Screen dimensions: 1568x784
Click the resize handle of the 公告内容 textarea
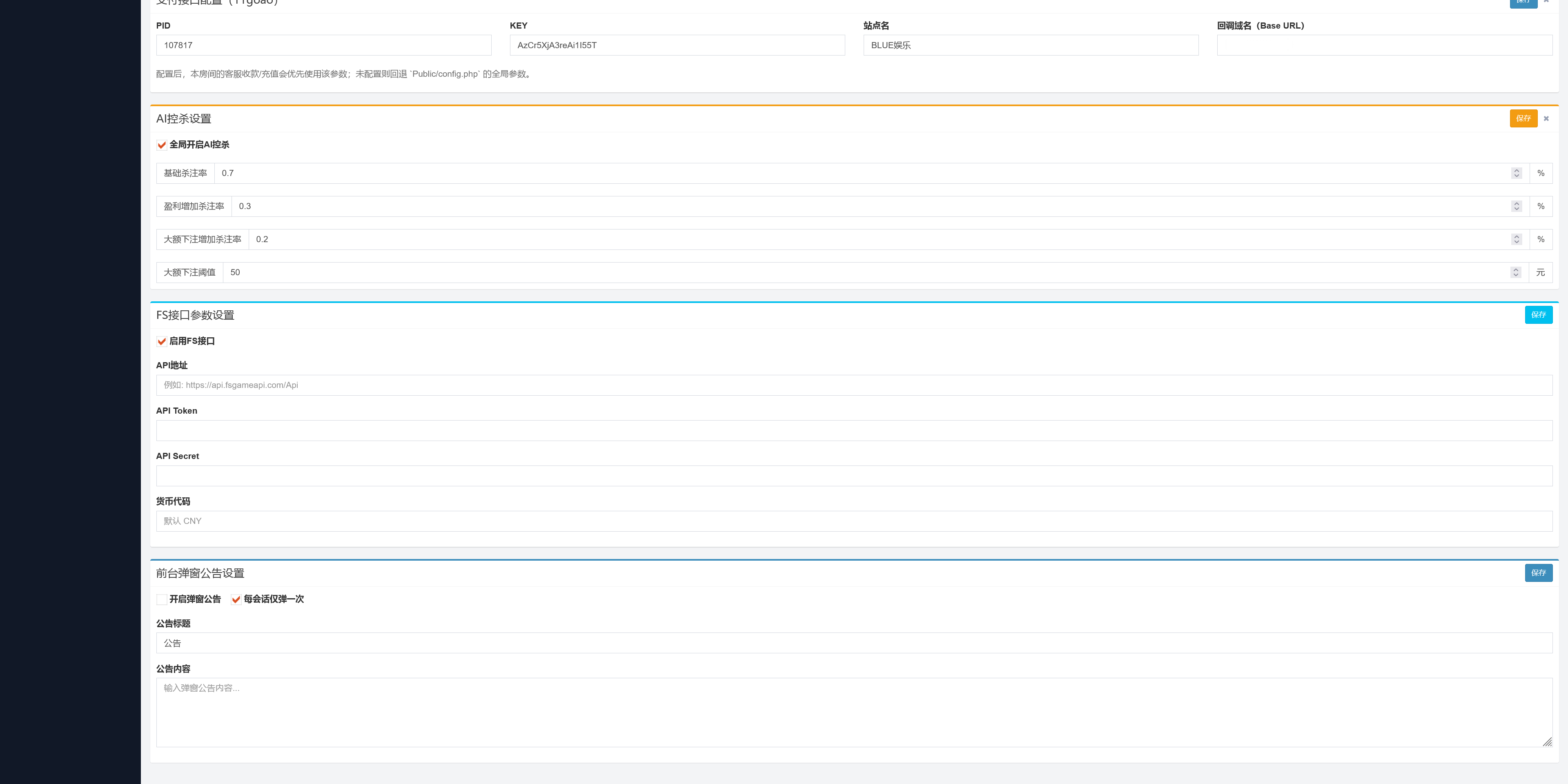tap(1547, 742)
